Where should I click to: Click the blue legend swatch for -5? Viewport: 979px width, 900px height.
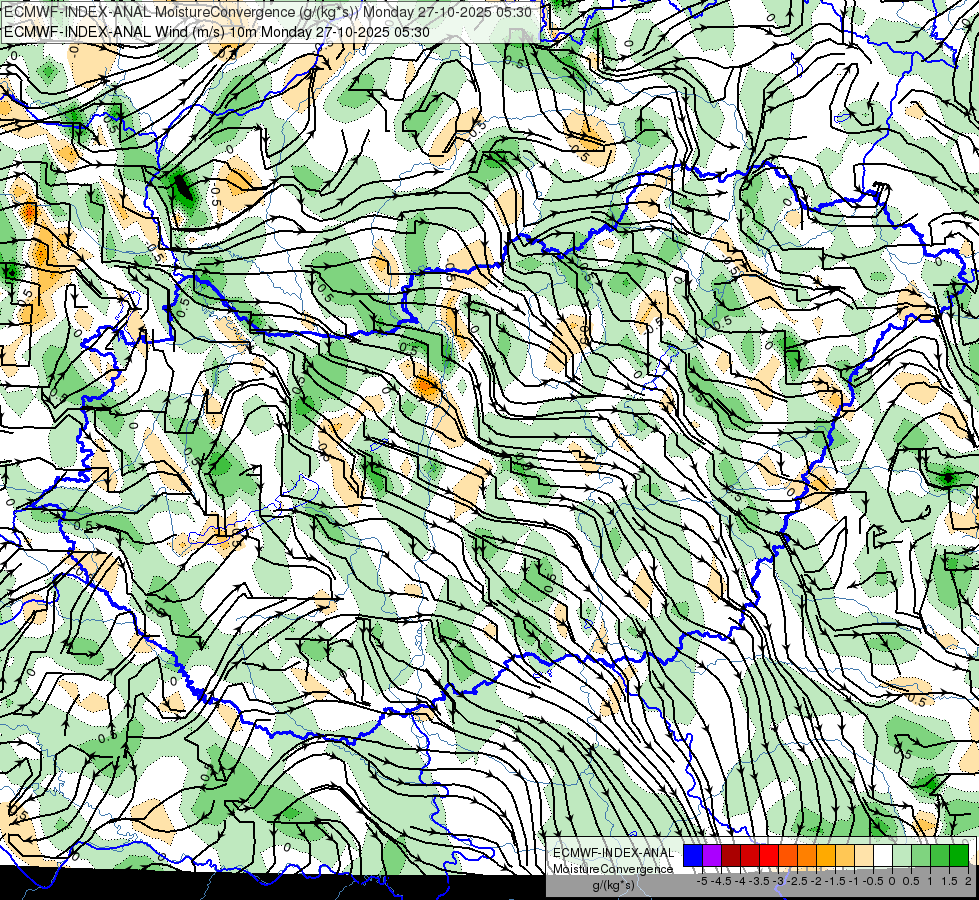pyautogui.click(x=693, y=855)
